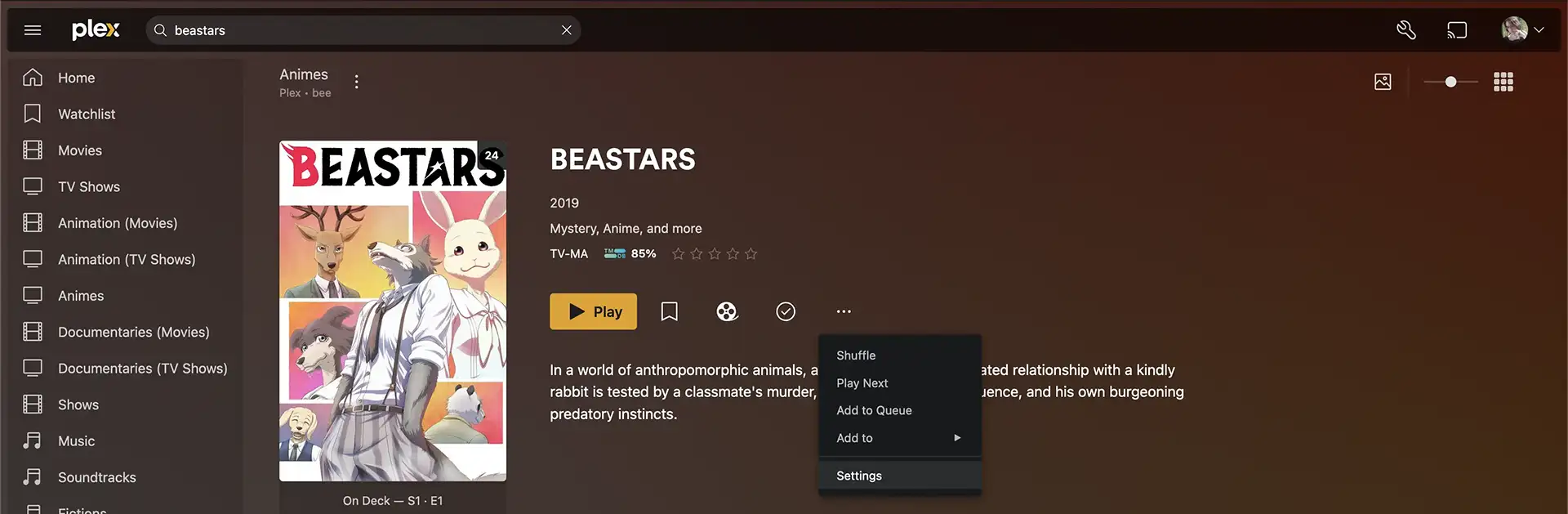The height and width of the screenshot is (514, 1568).
Task: Click the On Deck S1 E1 label
Action: point(393,501)
